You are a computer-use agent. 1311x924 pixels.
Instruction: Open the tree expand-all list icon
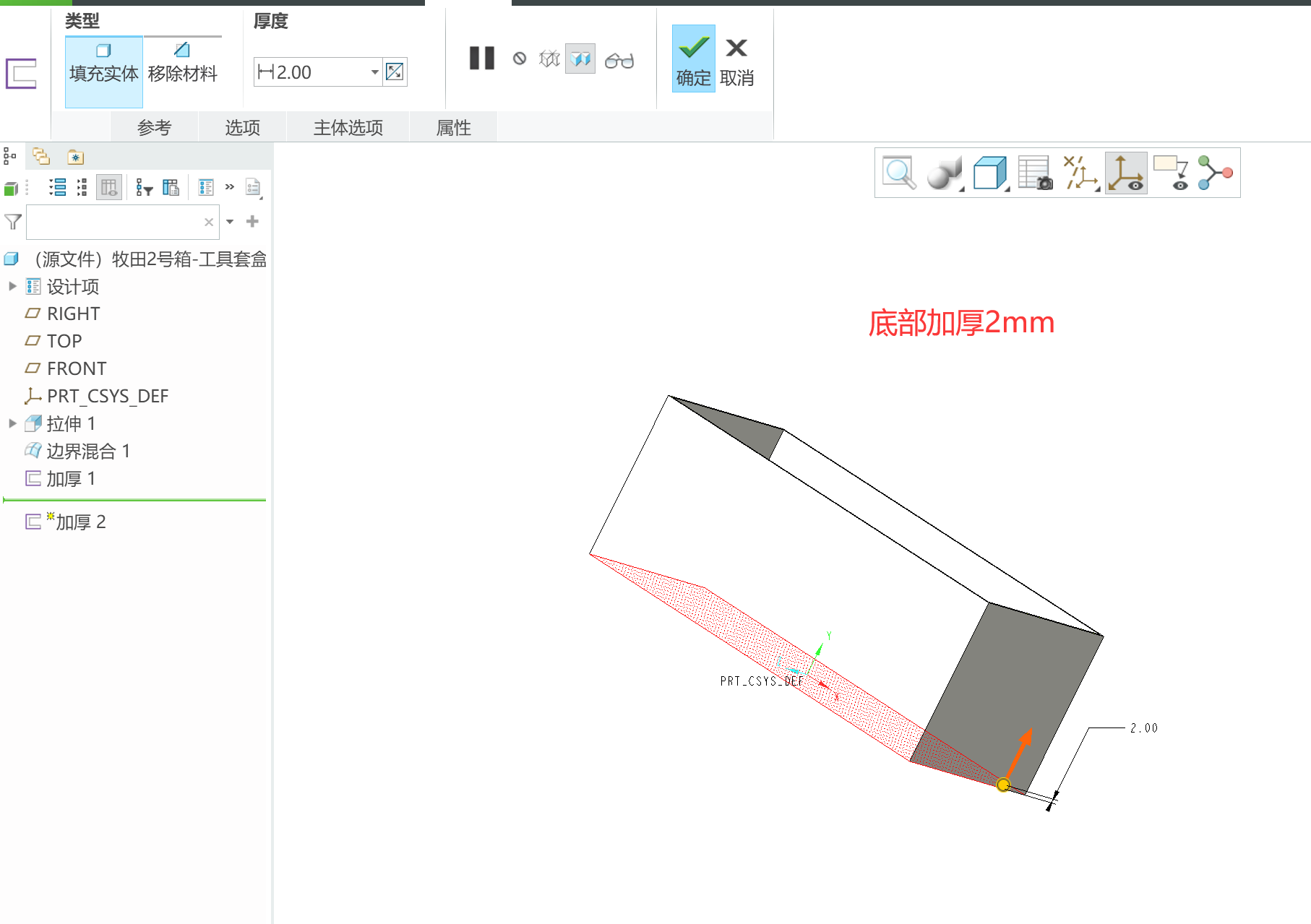coord(58,188)
